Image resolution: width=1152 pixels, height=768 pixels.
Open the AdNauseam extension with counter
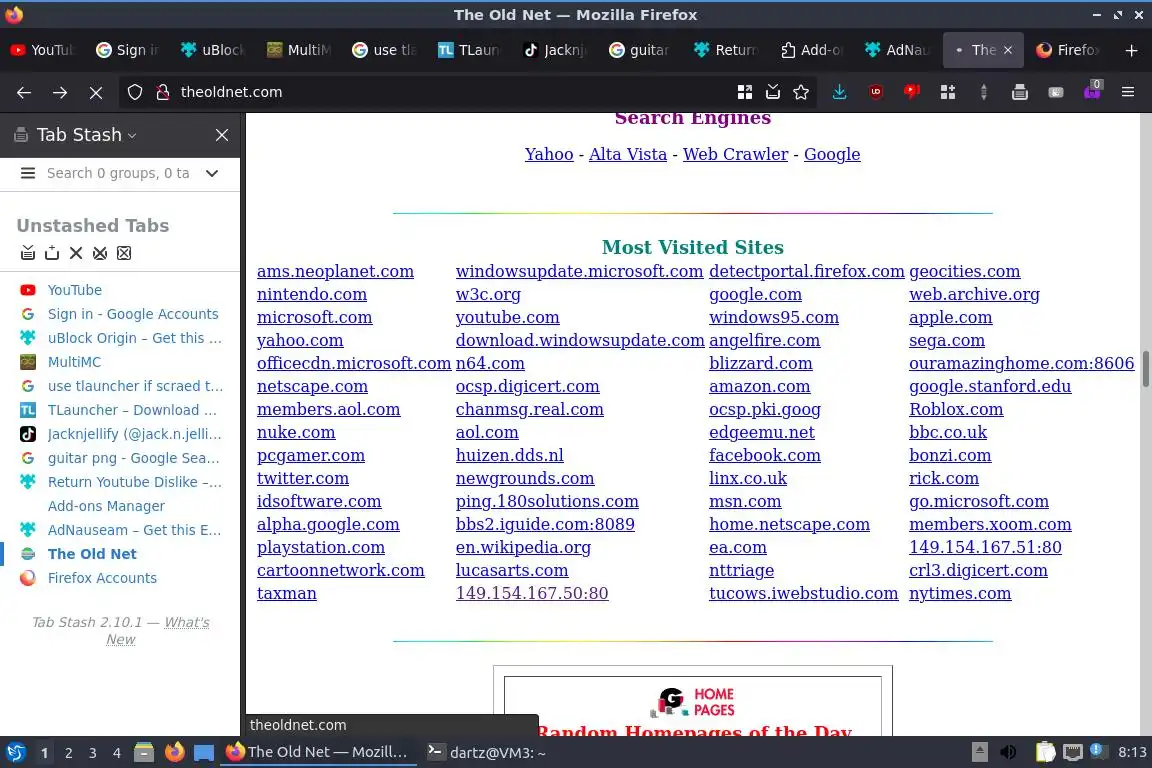pyautogui.click(x=1092, y=90)
